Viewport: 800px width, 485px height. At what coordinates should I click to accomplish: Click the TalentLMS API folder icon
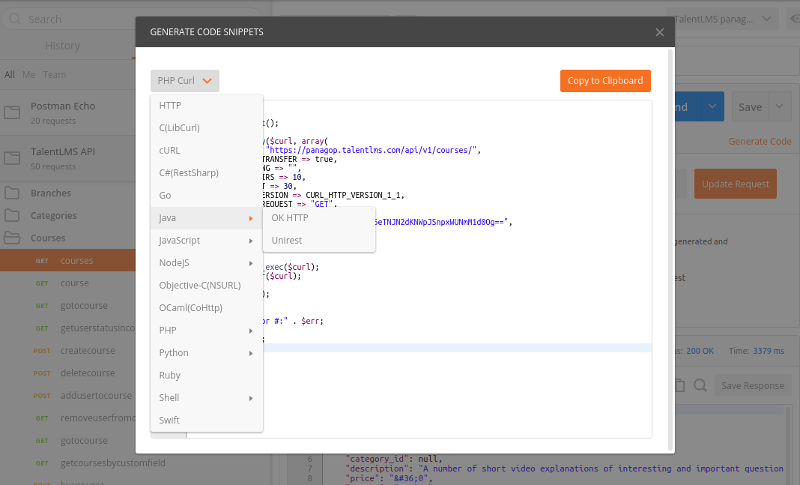coord(12,158)
